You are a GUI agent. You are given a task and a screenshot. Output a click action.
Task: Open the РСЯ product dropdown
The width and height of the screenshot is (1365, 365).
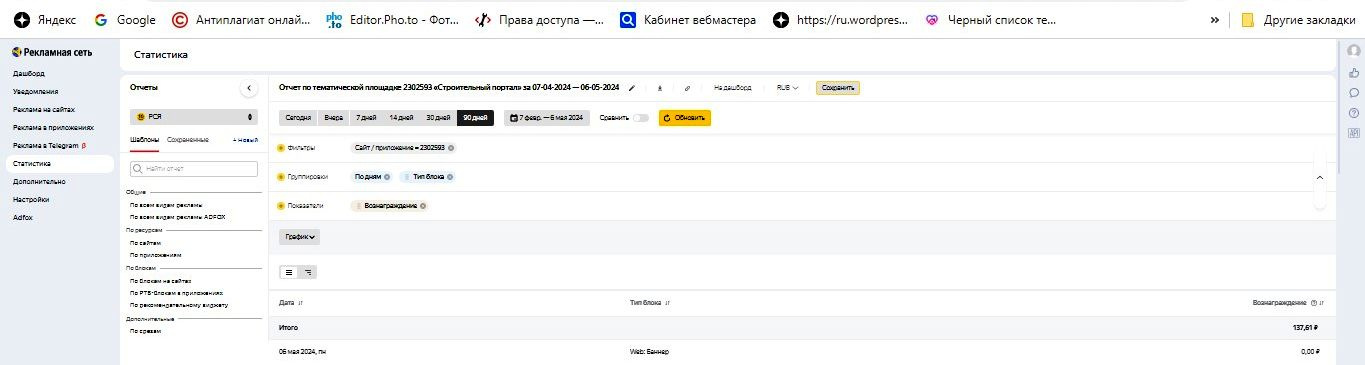pyautogui.click(x=194, y=117)
